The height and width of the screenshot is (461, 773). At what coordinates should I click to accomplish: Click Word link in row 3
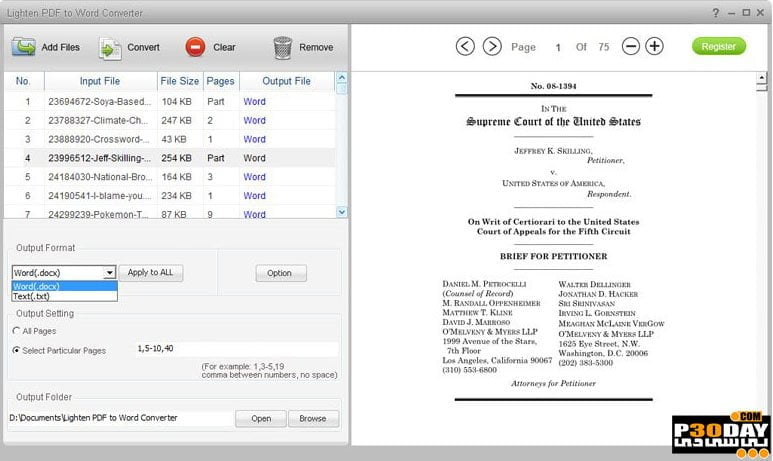(x=254, y=139)
